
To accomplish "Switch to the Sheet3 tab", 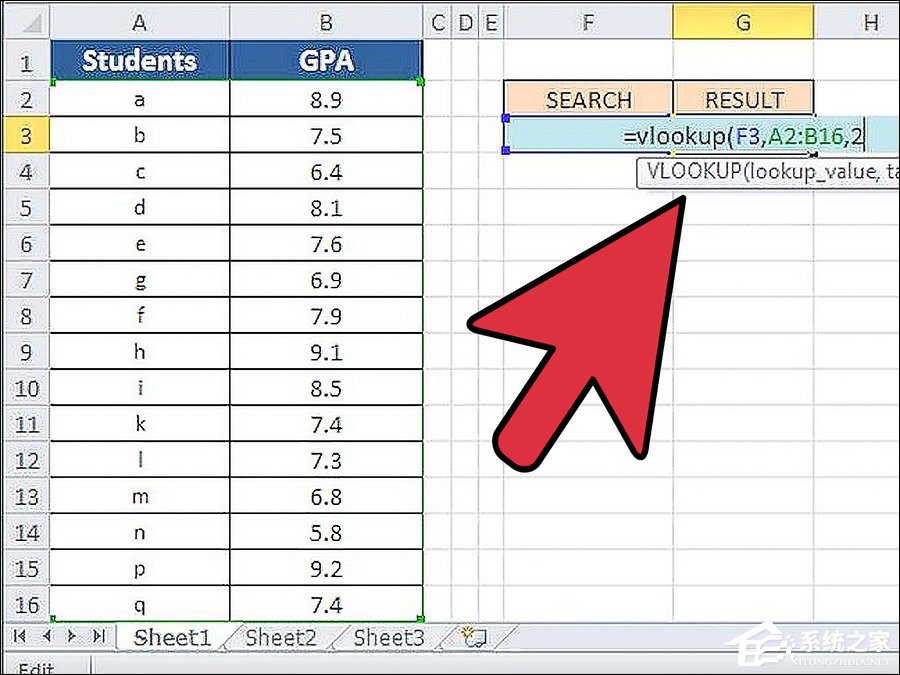I will click(x=388, y=635).
